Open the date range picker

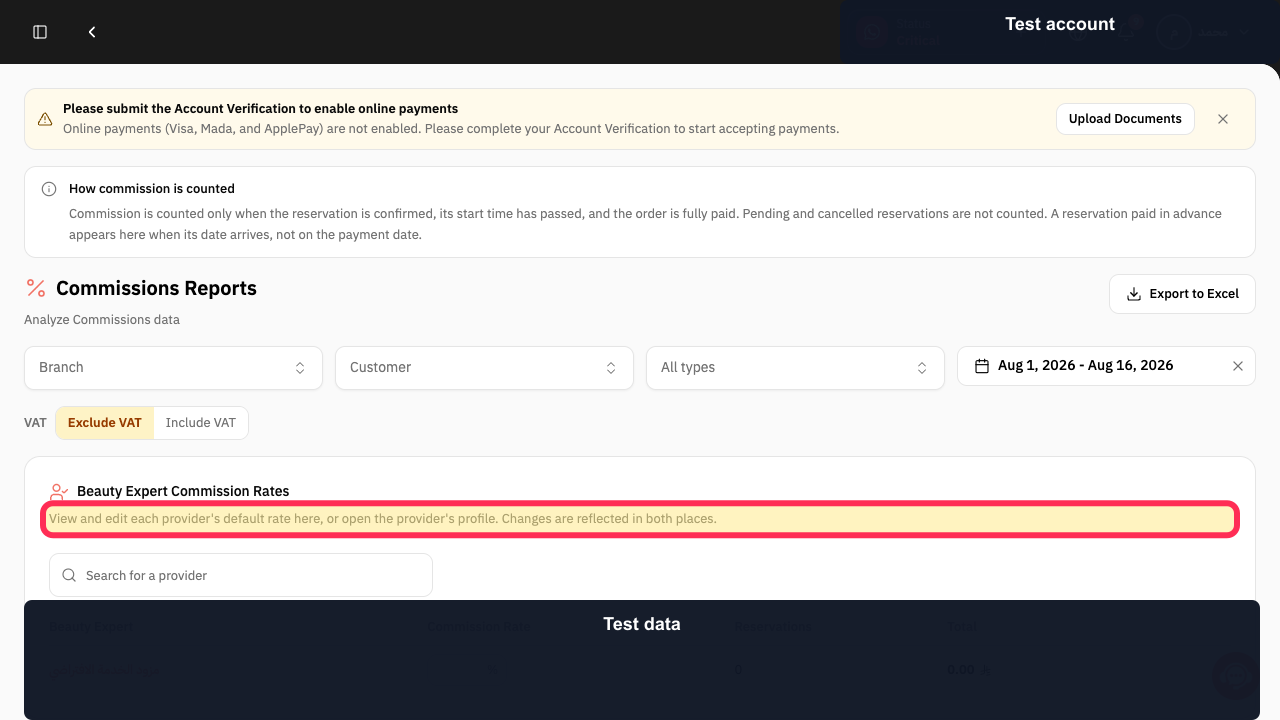(x=1106, y=366)
